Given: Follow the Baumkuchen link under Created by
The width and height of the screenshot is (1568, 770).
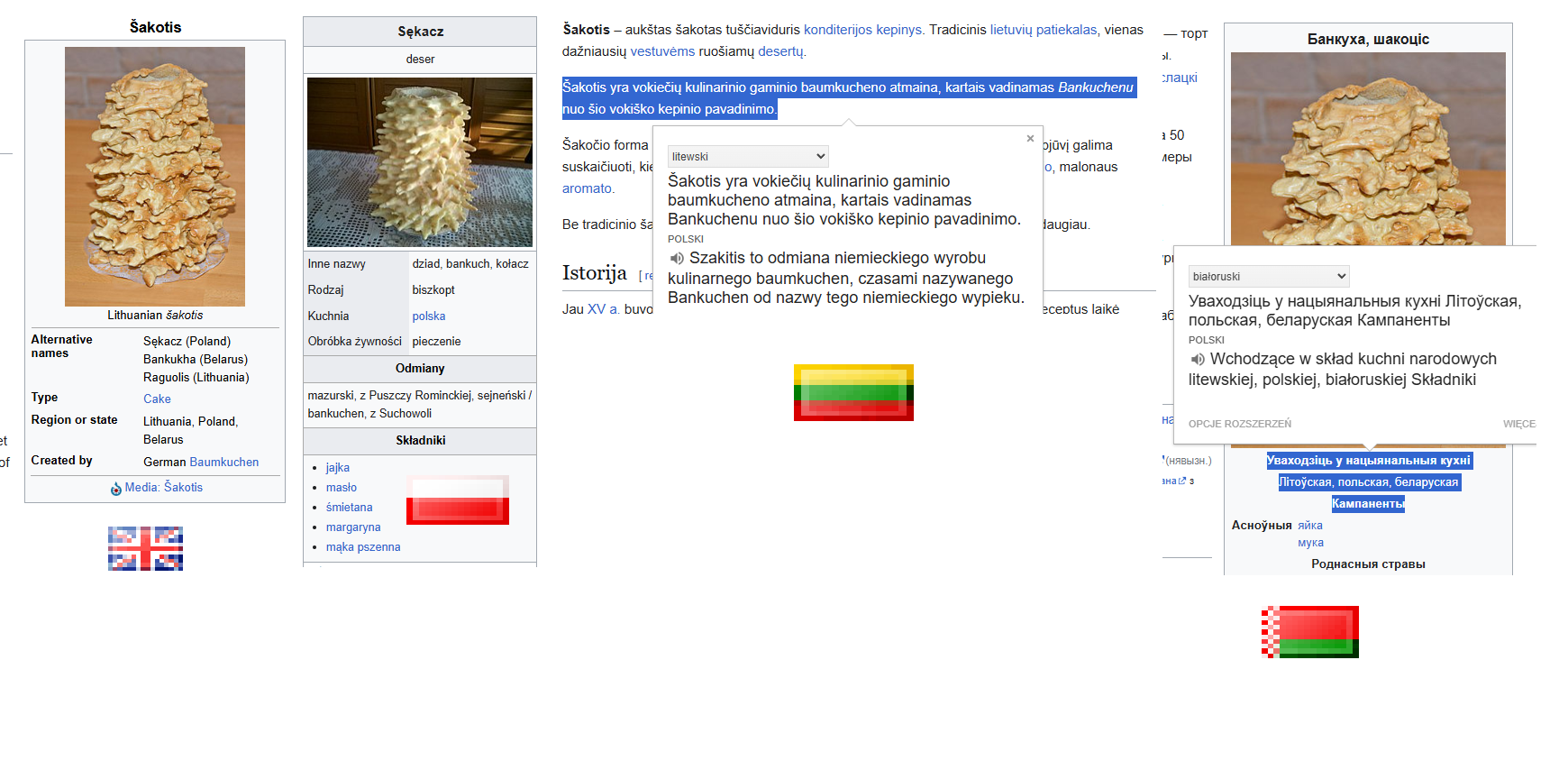Looking at the screenshot, I should 224,462.
